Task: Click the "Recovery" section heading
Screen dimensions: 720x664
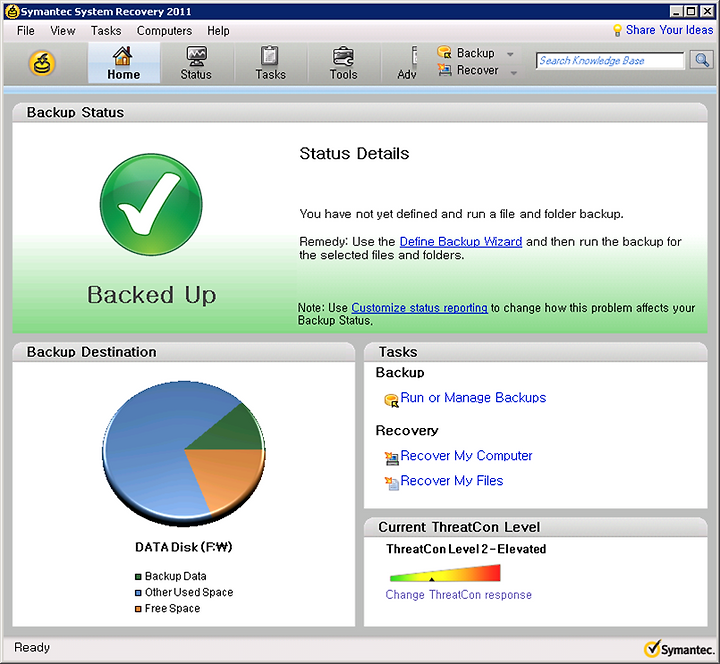Action: 407,431
